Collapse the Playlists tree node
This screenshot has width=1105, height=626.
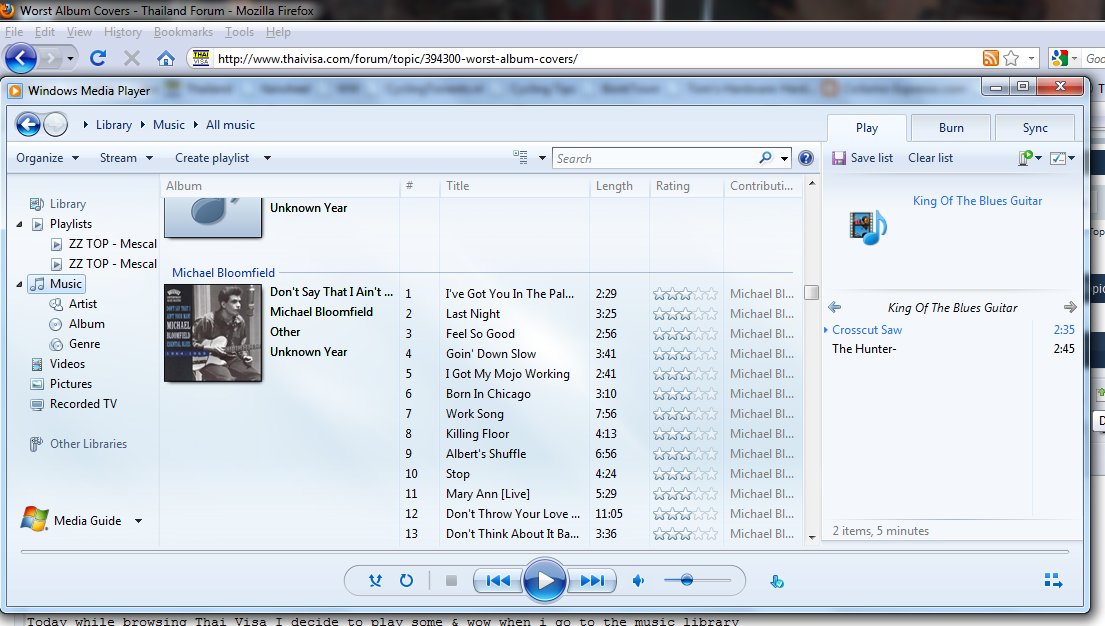tap(20, 224)
